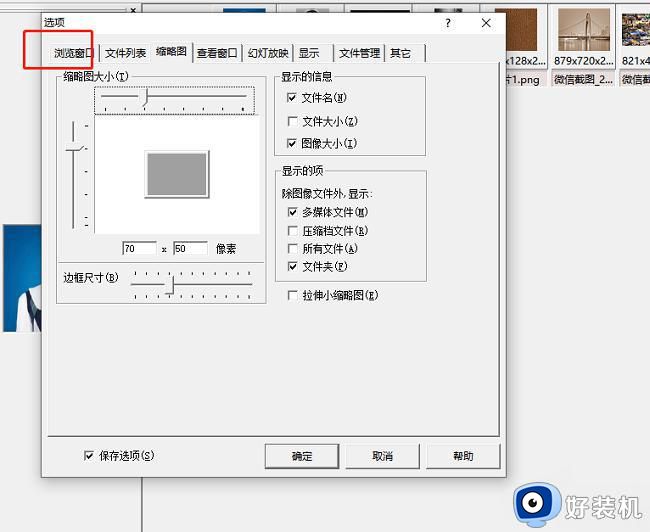This screenshot has width=650, height=532.
Task: Close the 选项 dialog
Action: pos(486,23)
